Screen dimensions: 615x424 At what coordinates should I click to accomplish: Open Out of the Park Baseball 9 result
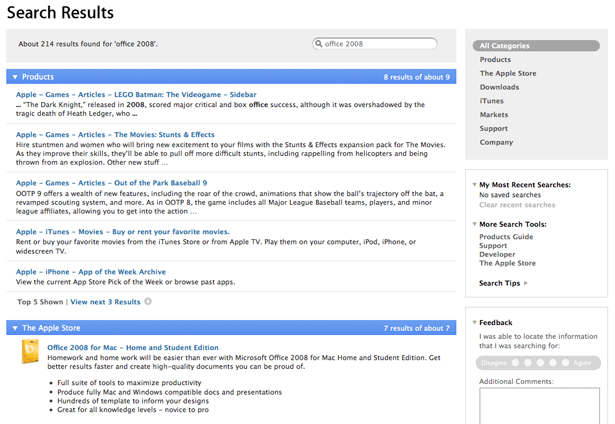pos(111,183)
